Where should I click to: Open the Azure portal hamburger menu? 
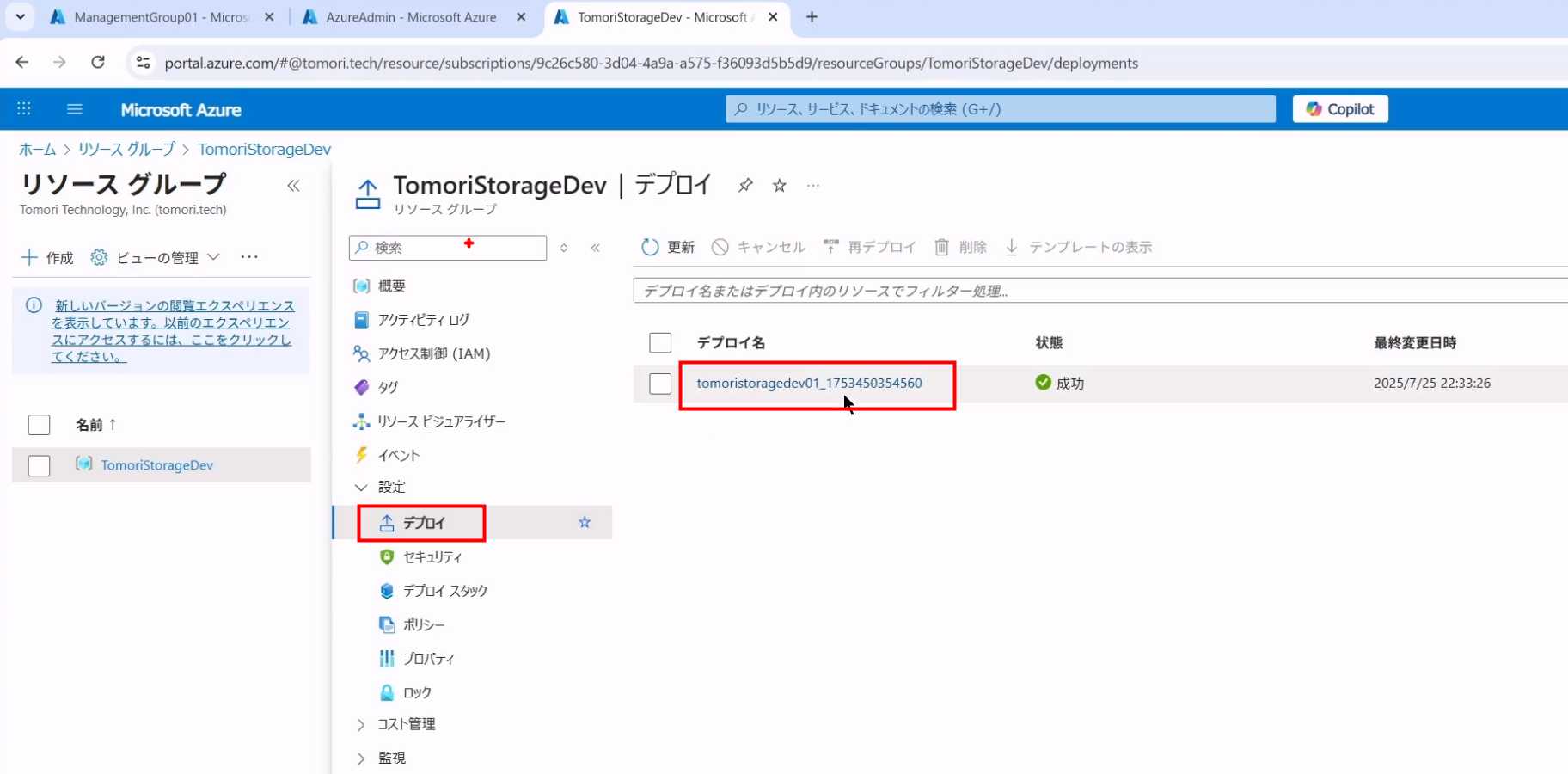(x=75, y=109)
